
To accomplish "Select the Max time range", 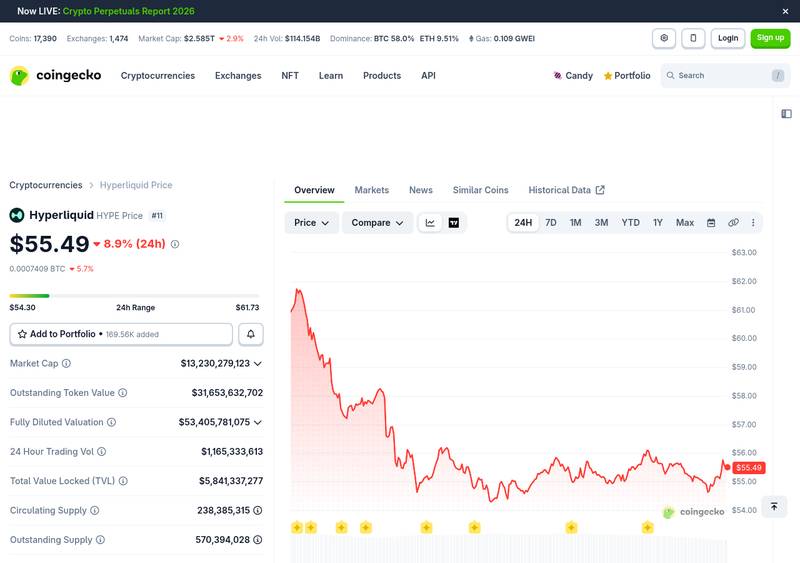I will click(x=685, y=223).
